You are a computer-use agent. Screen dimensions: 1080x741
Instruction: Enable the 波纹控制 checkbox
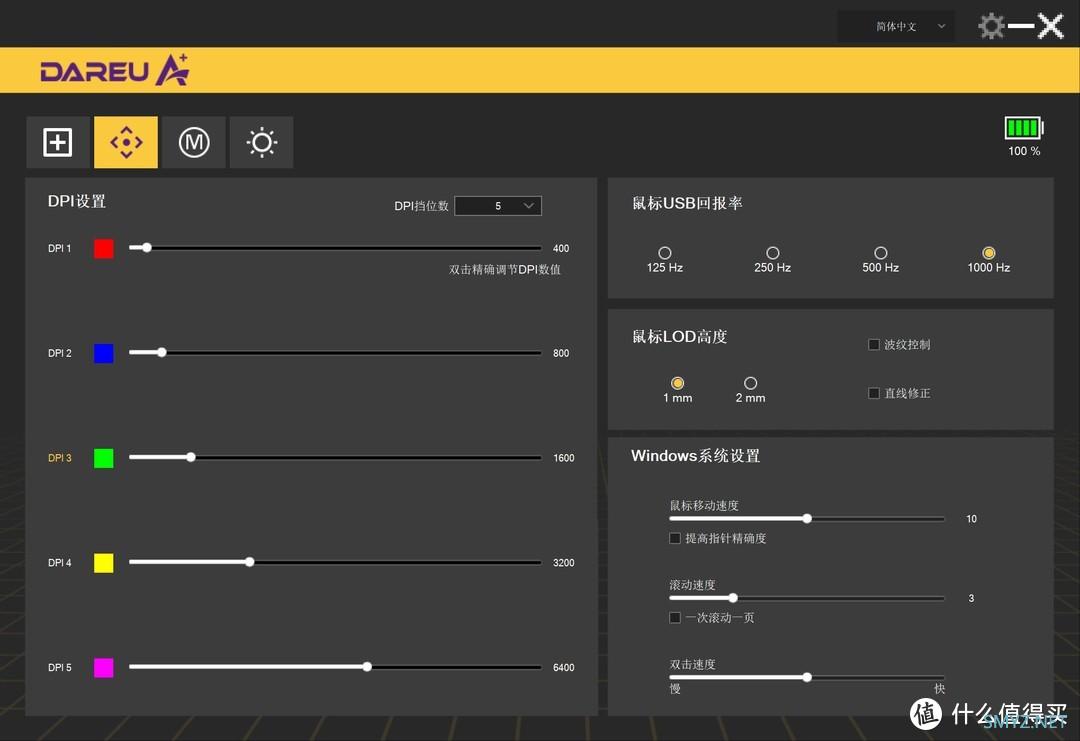pyautogui.click(x=874, y=344)
